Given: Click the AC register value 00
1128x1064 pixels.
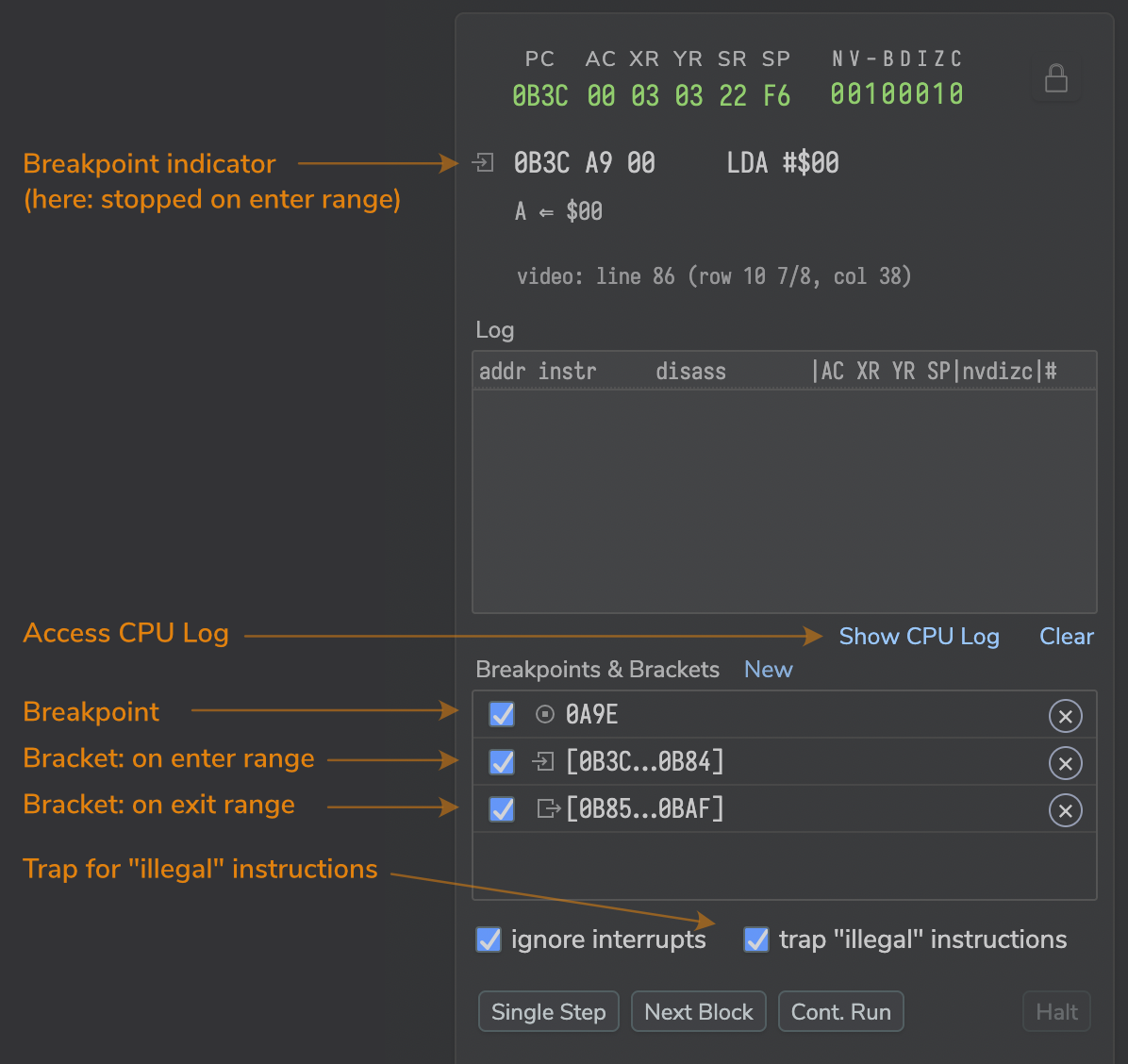Looking at the screenshot, I should 601,95.
